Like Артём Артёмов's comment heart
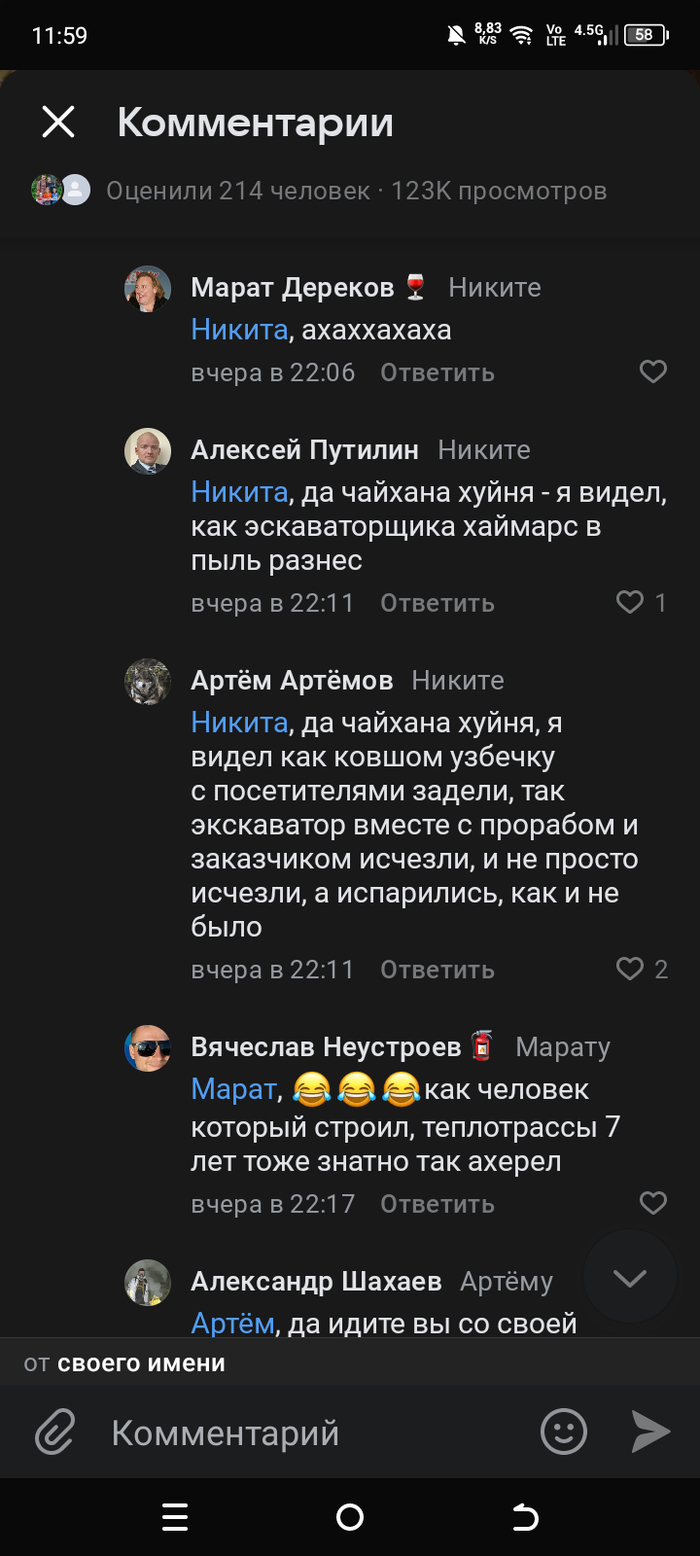This screenshot has height=1556, width=700. tap(630, 969)
